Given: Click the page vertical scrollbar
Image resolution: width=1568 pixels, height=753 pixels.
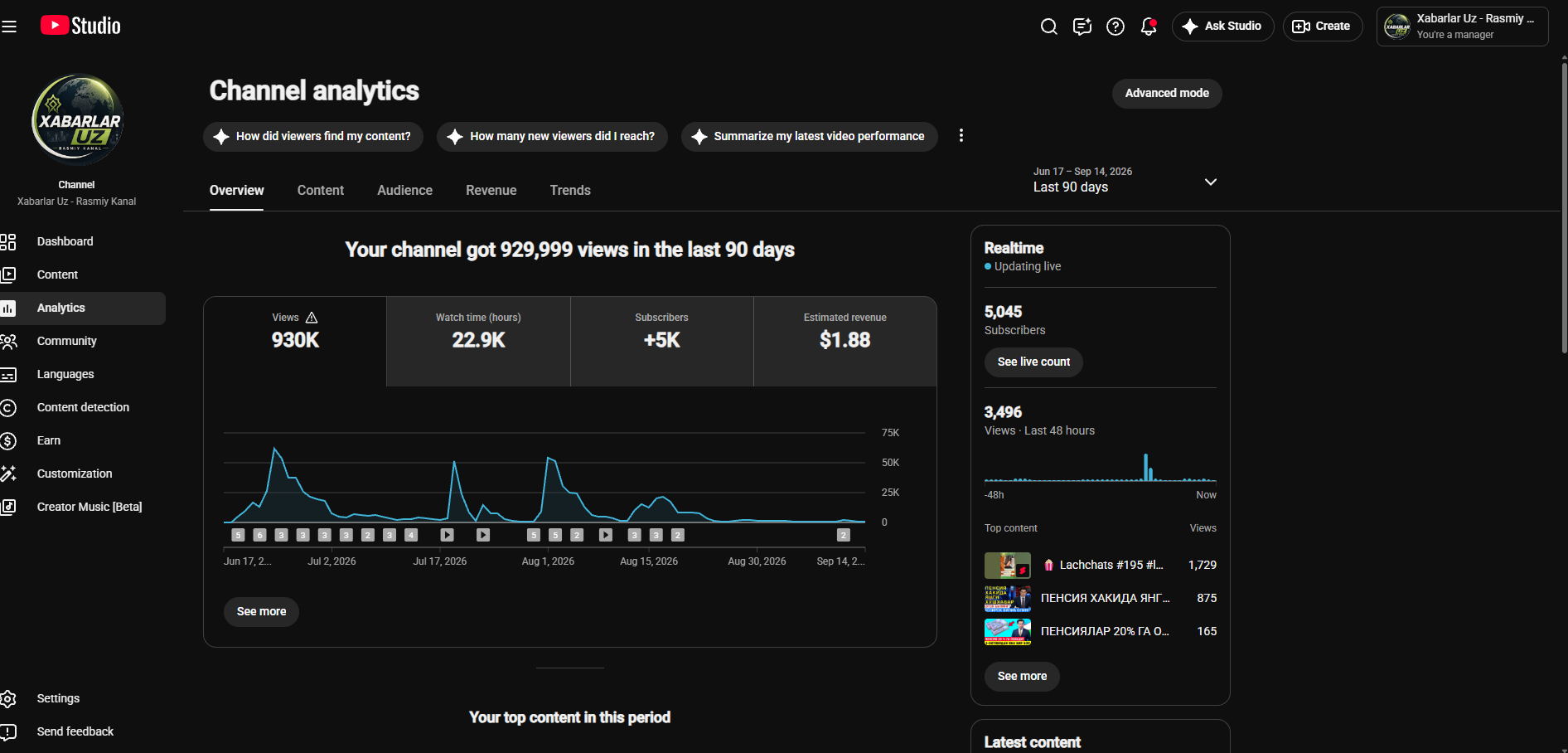Looking at the screenshot, I should point(1564,207).
